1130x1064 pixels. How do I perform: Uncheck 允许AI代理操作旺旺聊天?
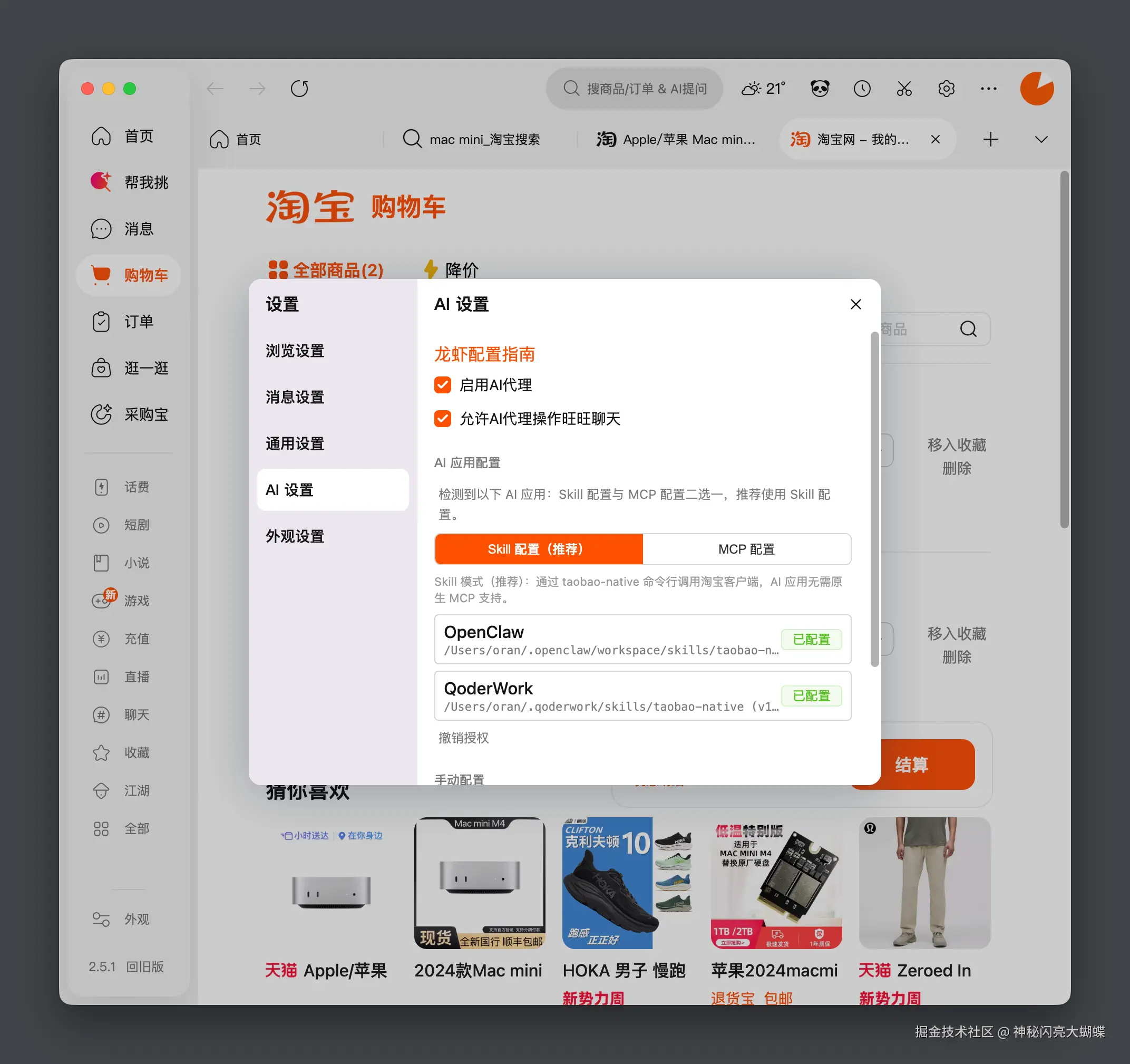(442, 419)
